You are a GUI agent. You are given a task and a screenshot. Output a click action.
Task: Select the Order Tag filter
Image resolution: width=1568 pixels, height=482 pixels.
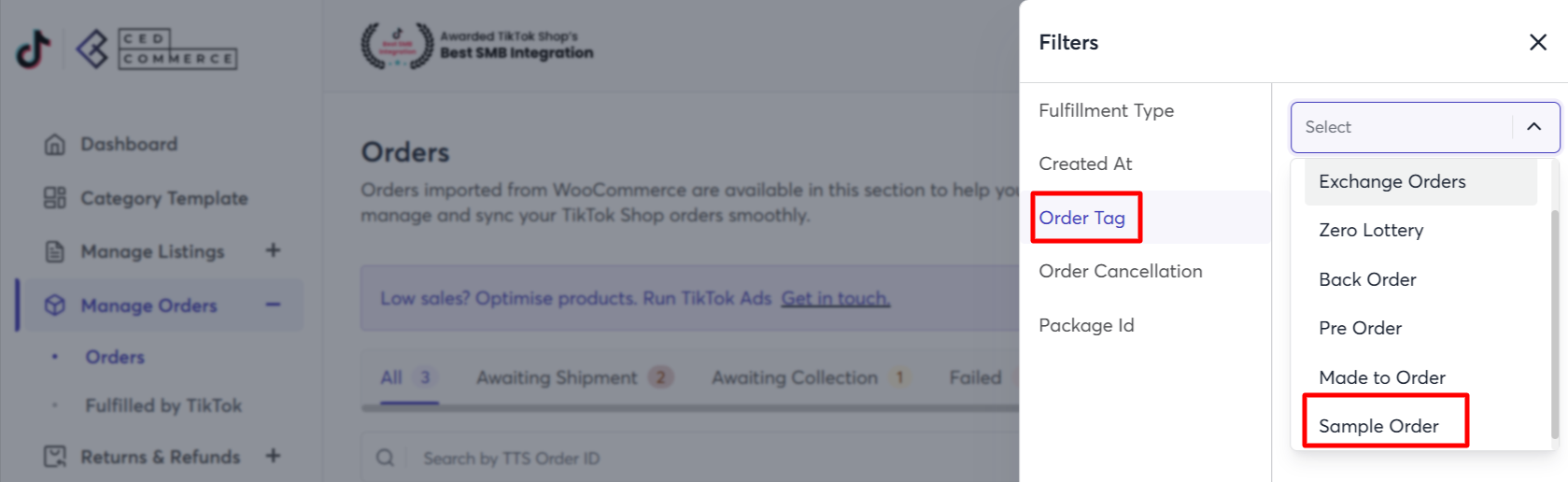point(1082,218)
